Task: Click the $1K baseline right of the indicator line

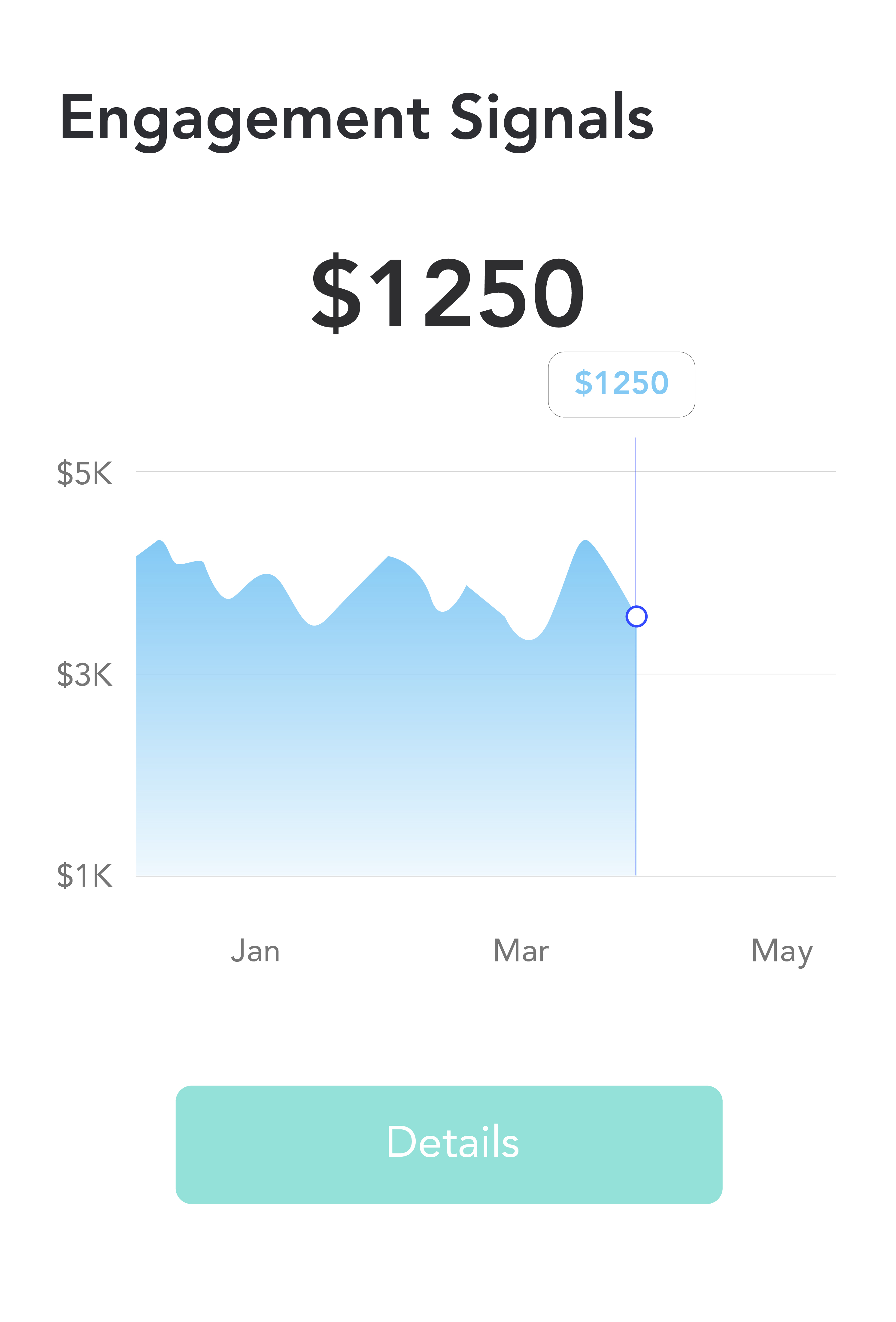Action: pyautogui.click(x=739, y=877)
